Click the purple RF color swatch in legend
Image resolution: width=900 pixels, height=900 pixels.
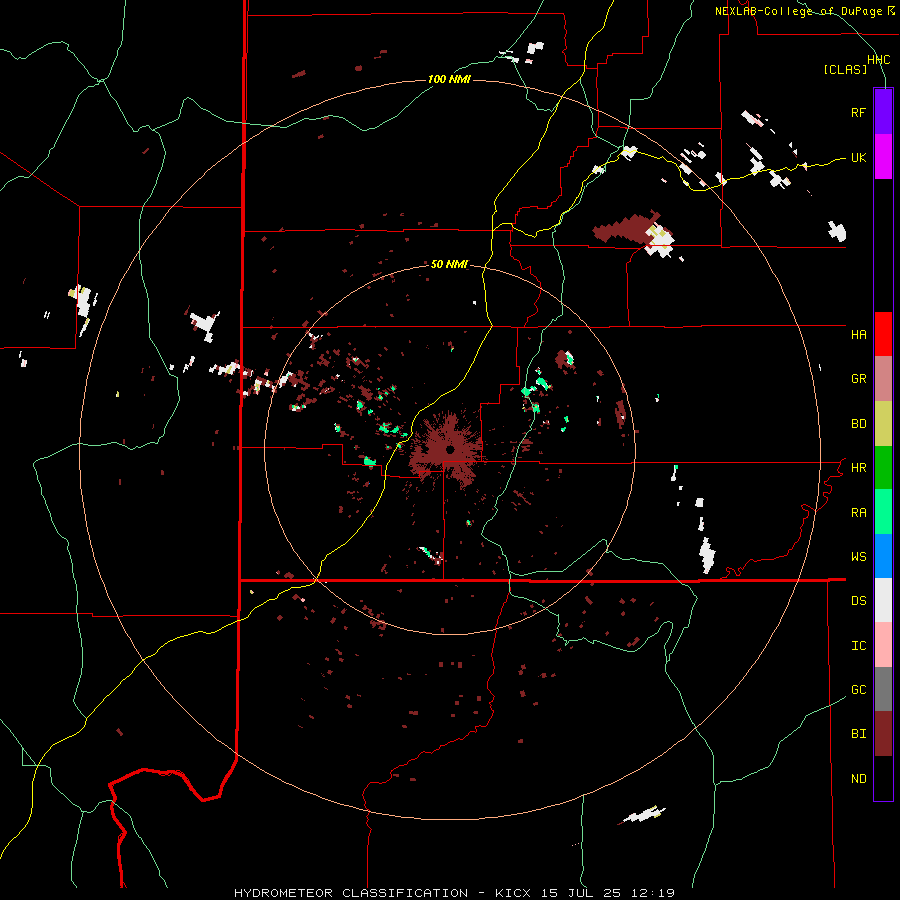(x=883, y=112)
